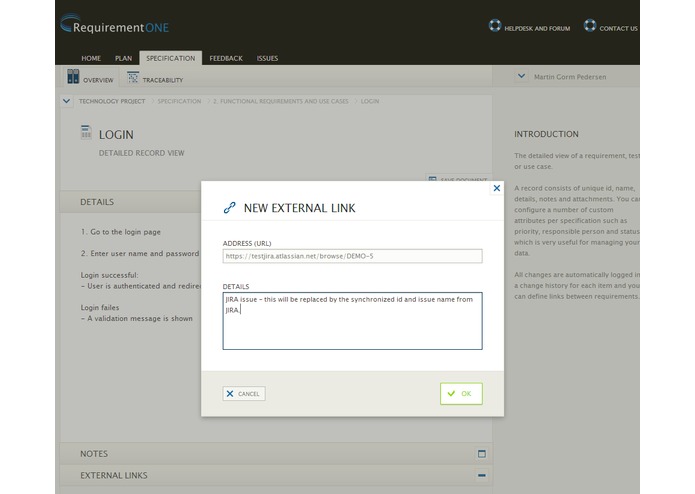This screenshot has height=494, width=695.
Task: Click the RequirementONE logo
Action: tap(114, 24)
